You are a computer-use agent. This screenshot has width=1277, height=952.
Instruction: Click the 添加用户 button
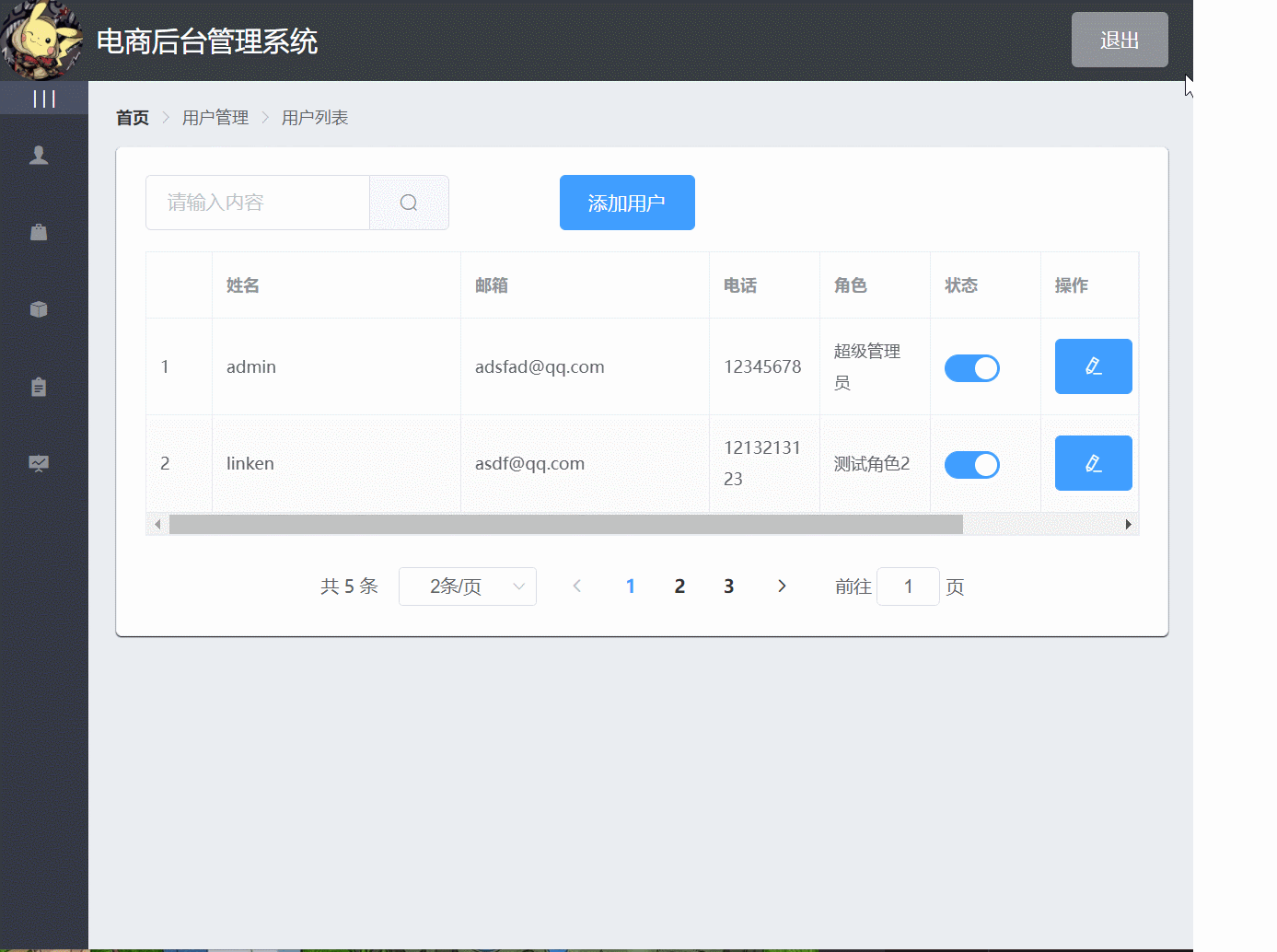pos(627,203)
